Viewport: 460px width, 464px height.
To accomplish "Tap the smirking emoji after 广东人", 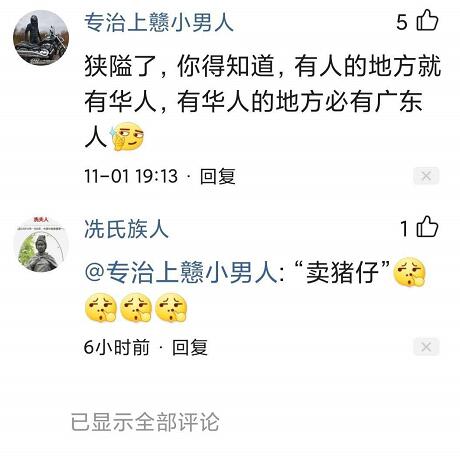I will coord(127,137).
